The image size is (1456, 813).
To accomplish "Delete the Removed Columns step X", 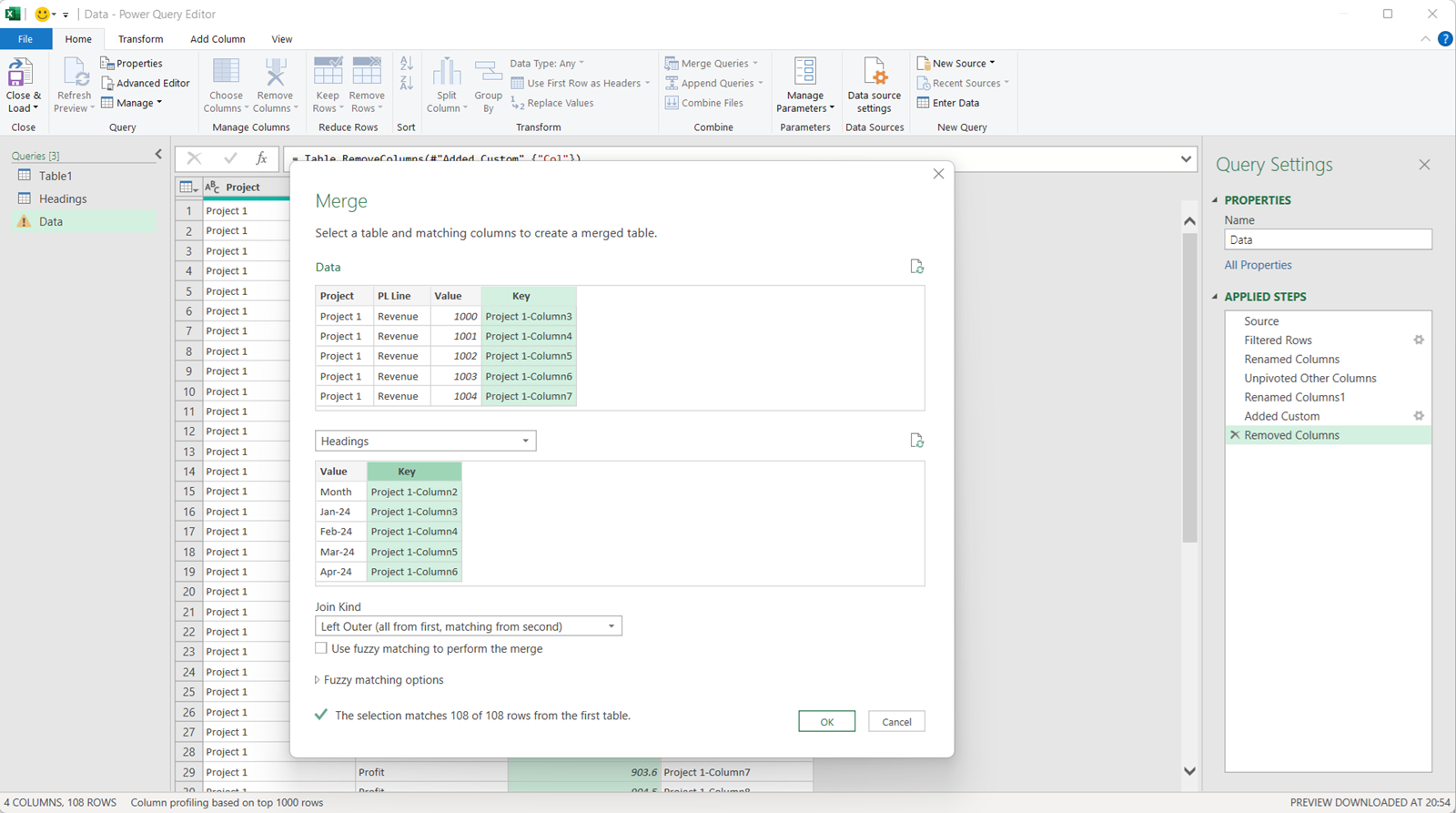I will 1235,435.
